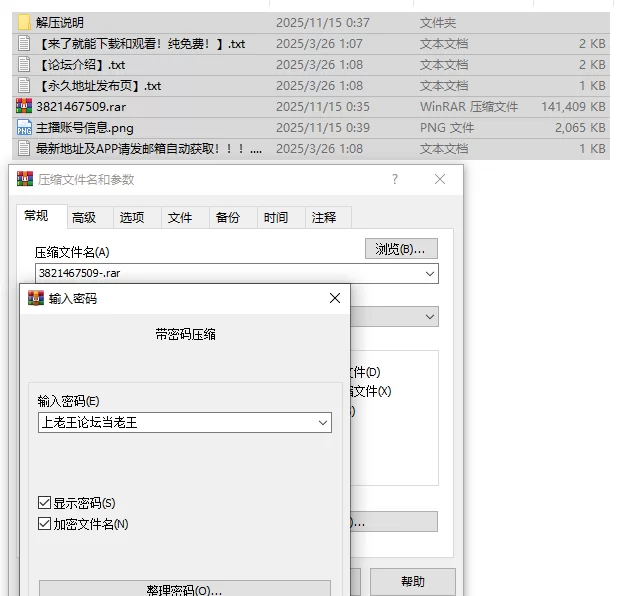
Task: Click the 整理密码(O)... button
Action: pos(185,588)
